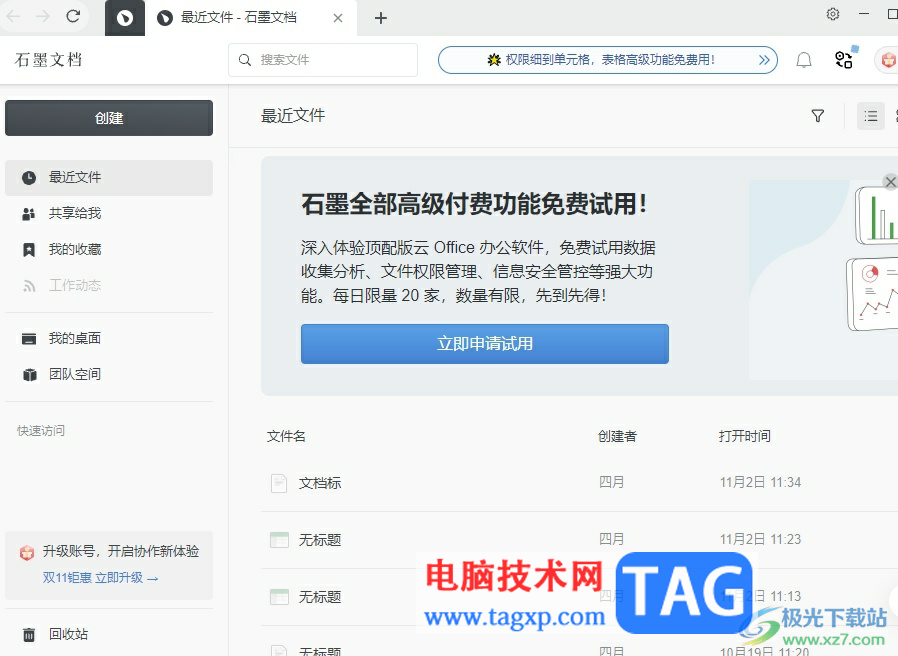Open the settings gear in title bar
This screenshot has height=656, width=898.
click(x=833, y=14)
